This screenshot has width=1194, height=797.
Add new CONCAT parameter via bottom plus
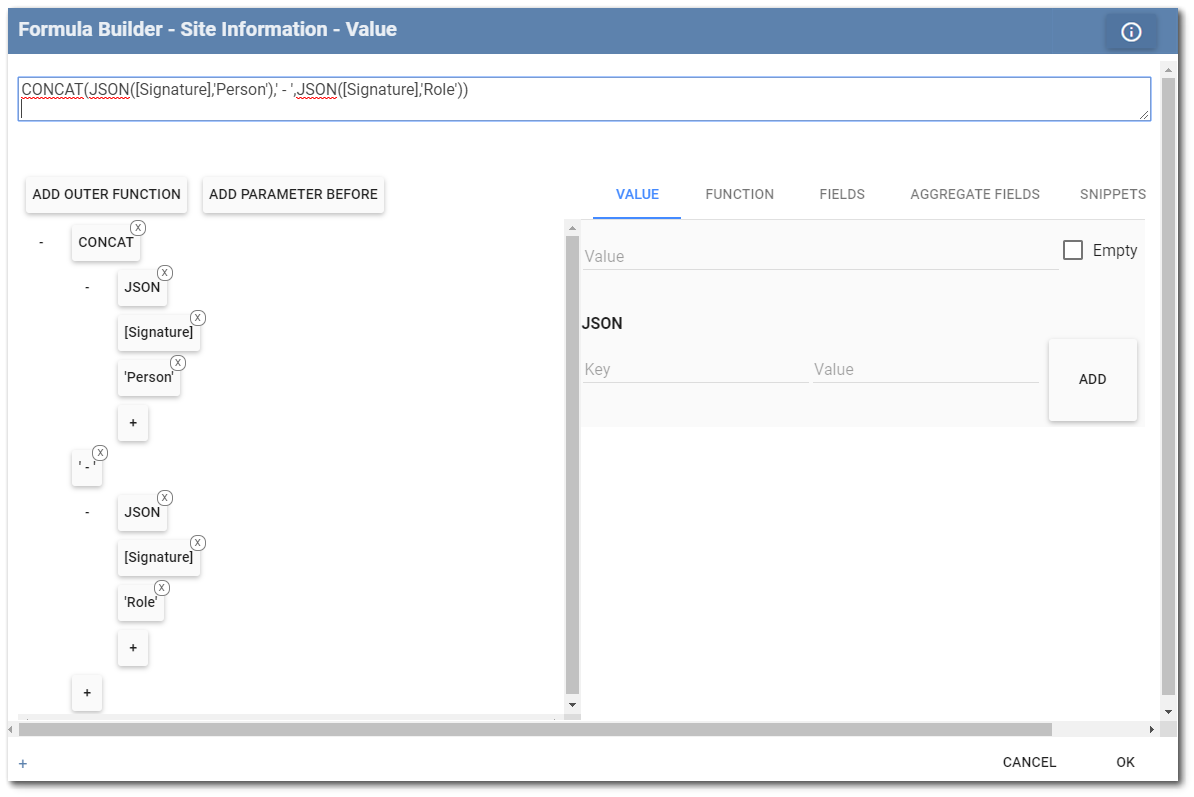click(87, 693)
